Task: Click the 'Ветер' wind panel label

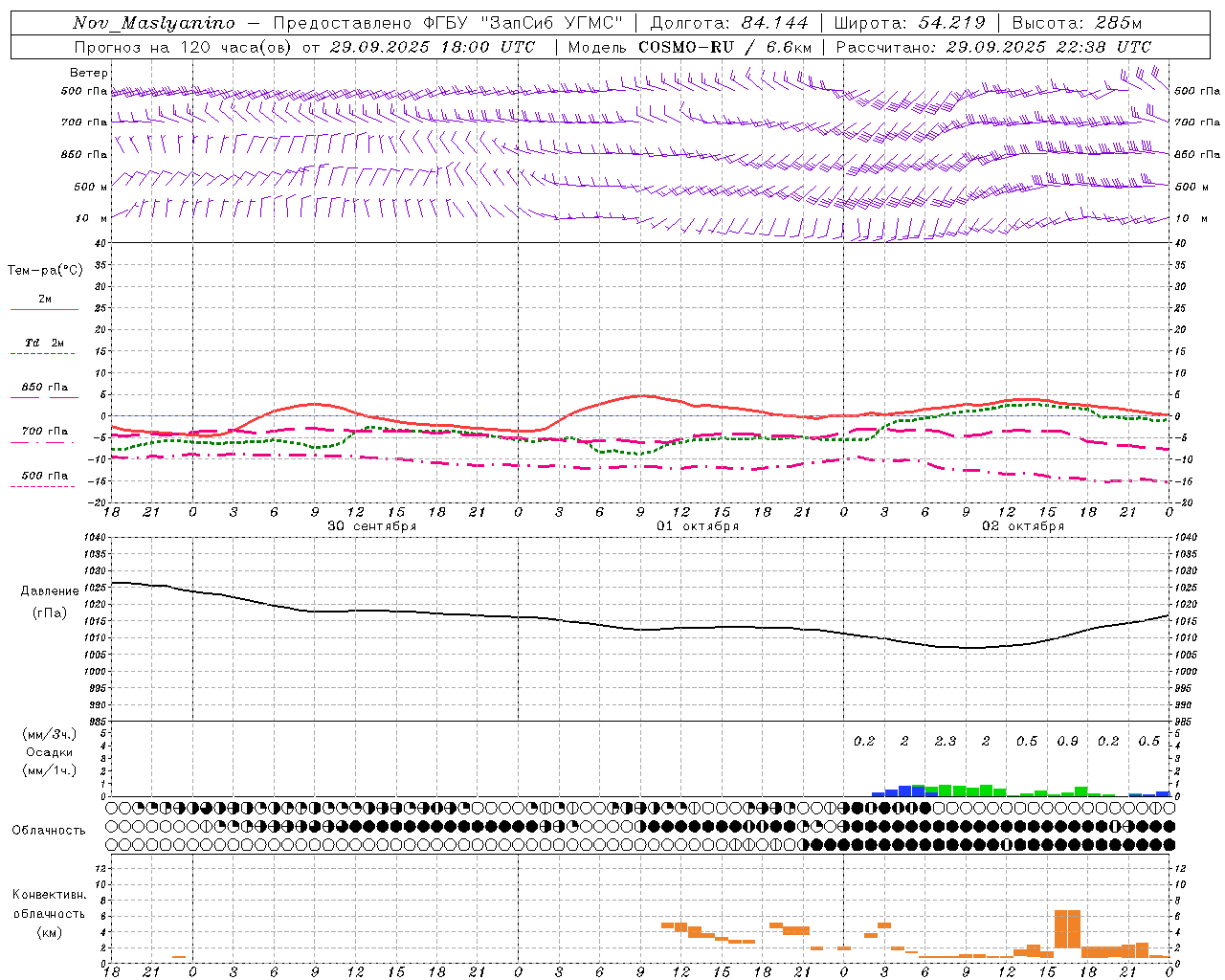Action: pyautogui.click(x=89, y=73)
